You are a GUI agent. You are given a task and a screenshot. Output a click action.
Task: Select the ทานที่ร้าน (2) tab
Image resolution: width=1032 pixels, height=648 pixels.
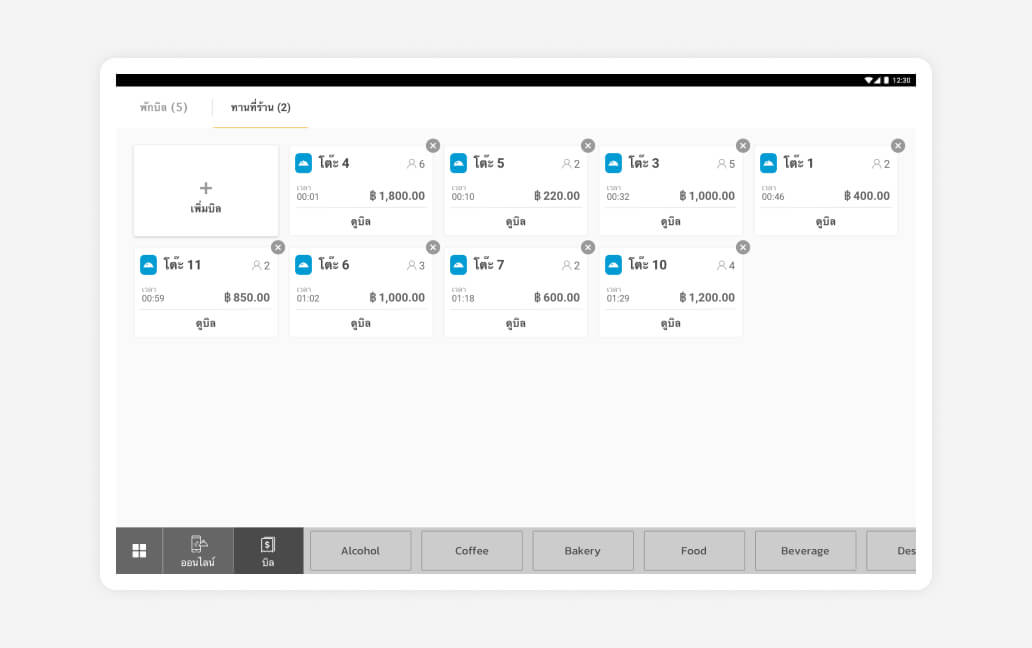coord(260,107)
